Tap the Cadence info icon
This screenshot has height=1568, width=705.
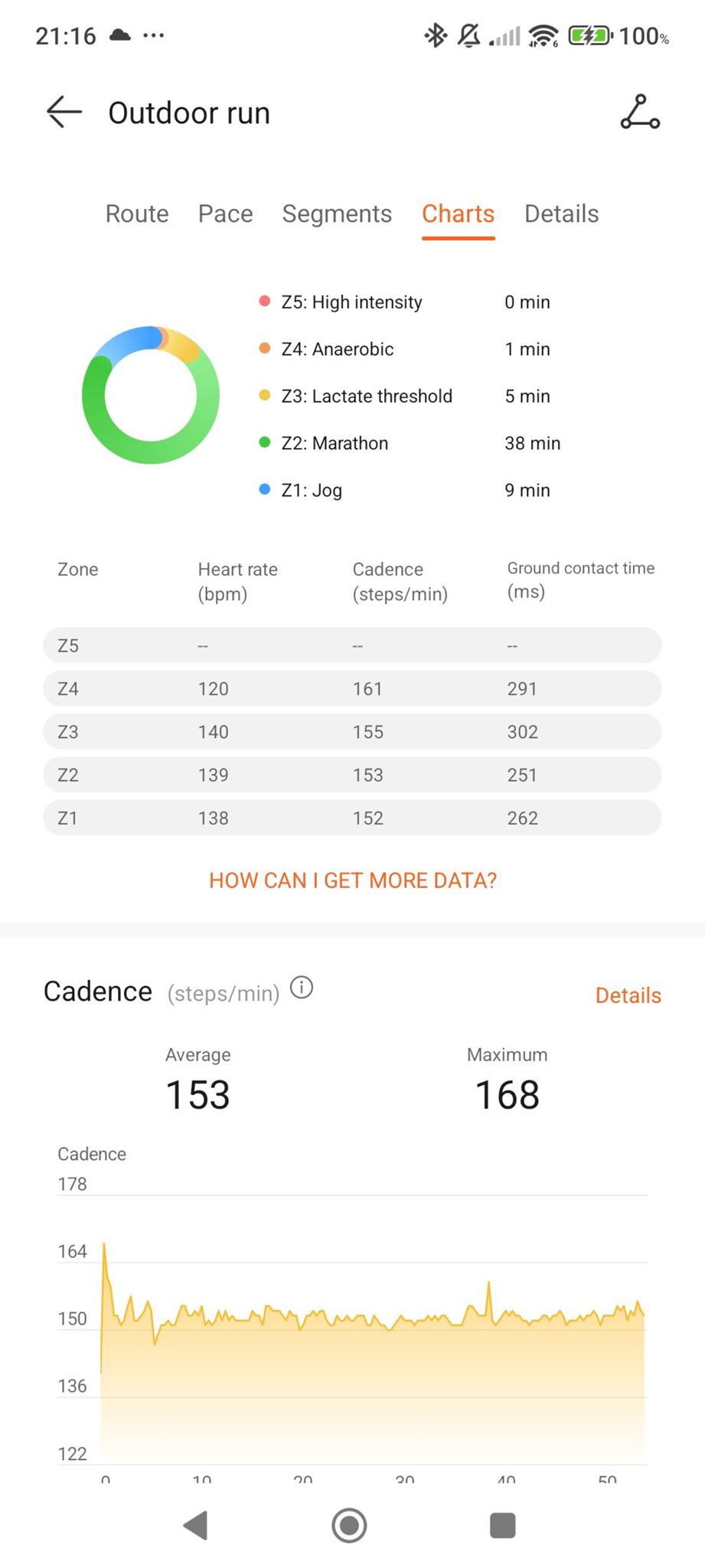click(x=302, y=988)
